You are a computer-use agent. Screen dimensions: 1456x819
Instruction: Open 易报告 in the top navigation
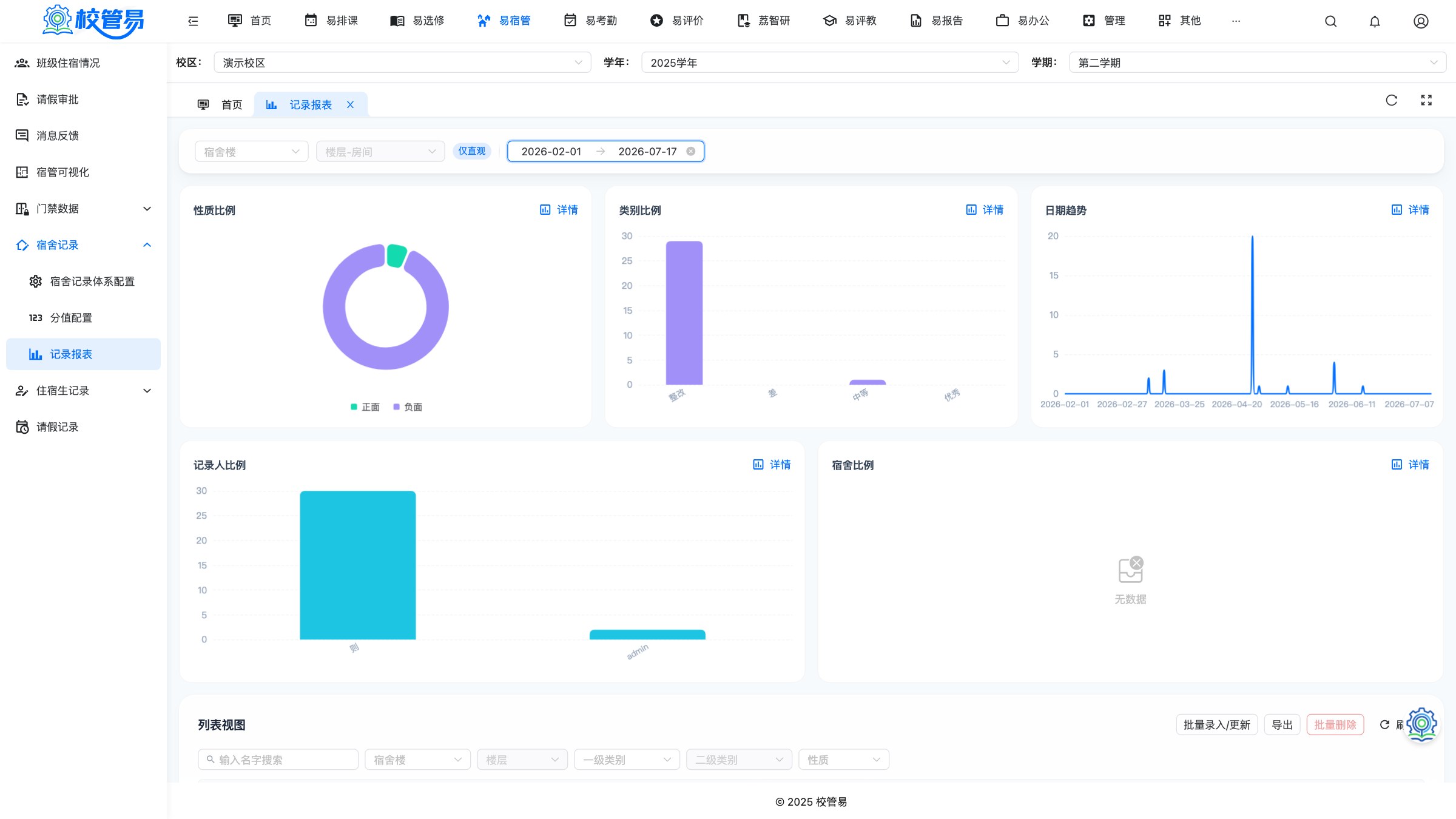coord(936,21)
